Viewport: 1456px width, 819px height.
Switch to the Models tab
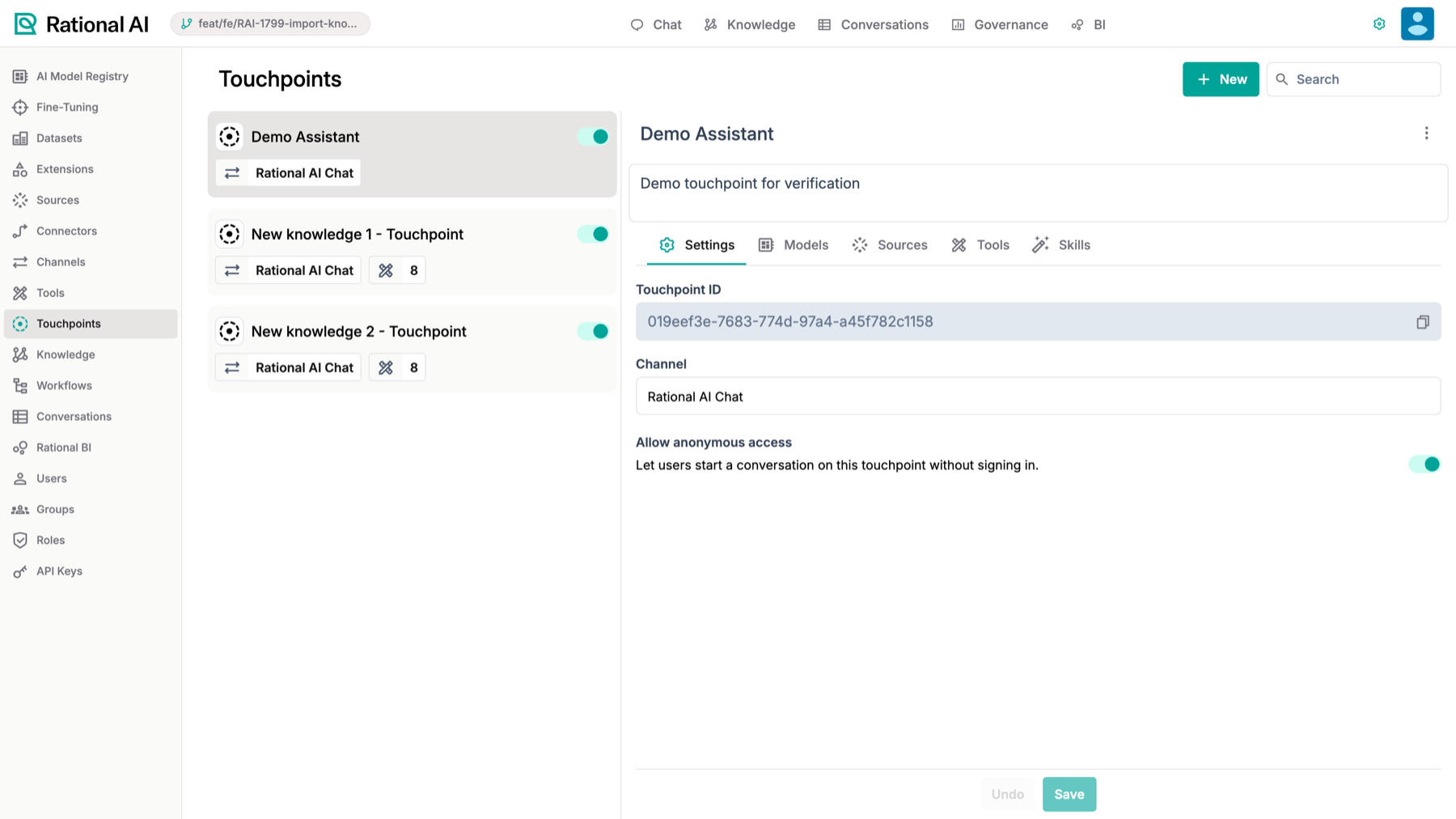tap(794, 245)
